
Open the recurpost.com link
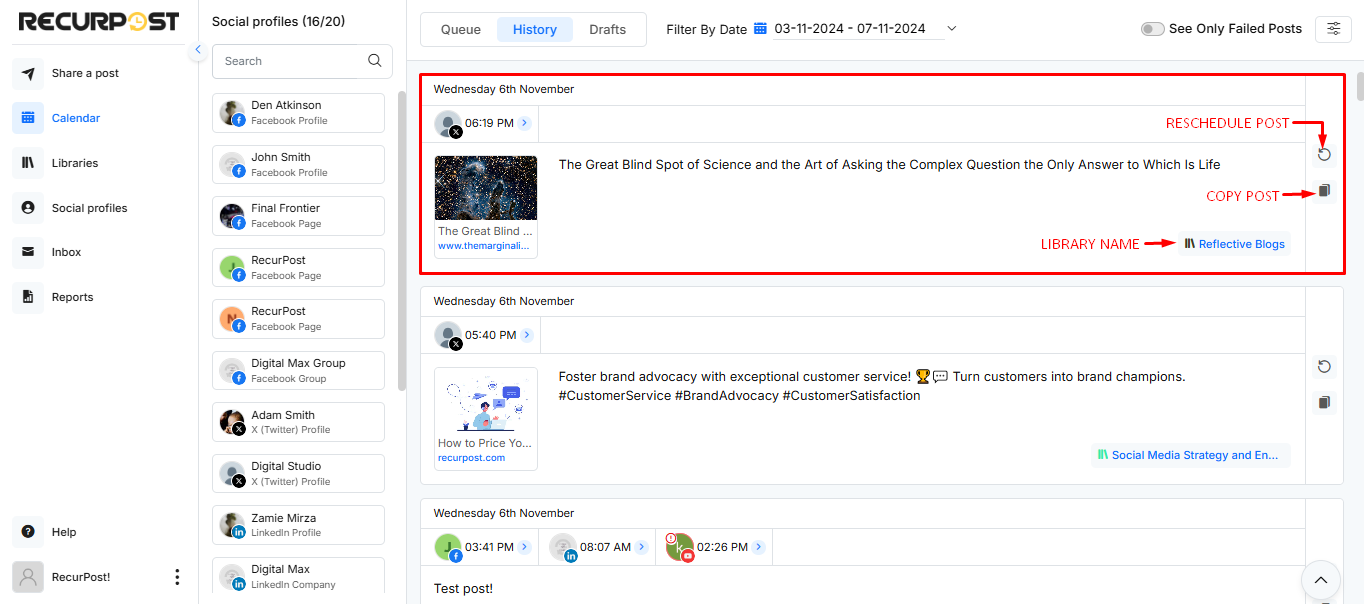tap(471, 458)
